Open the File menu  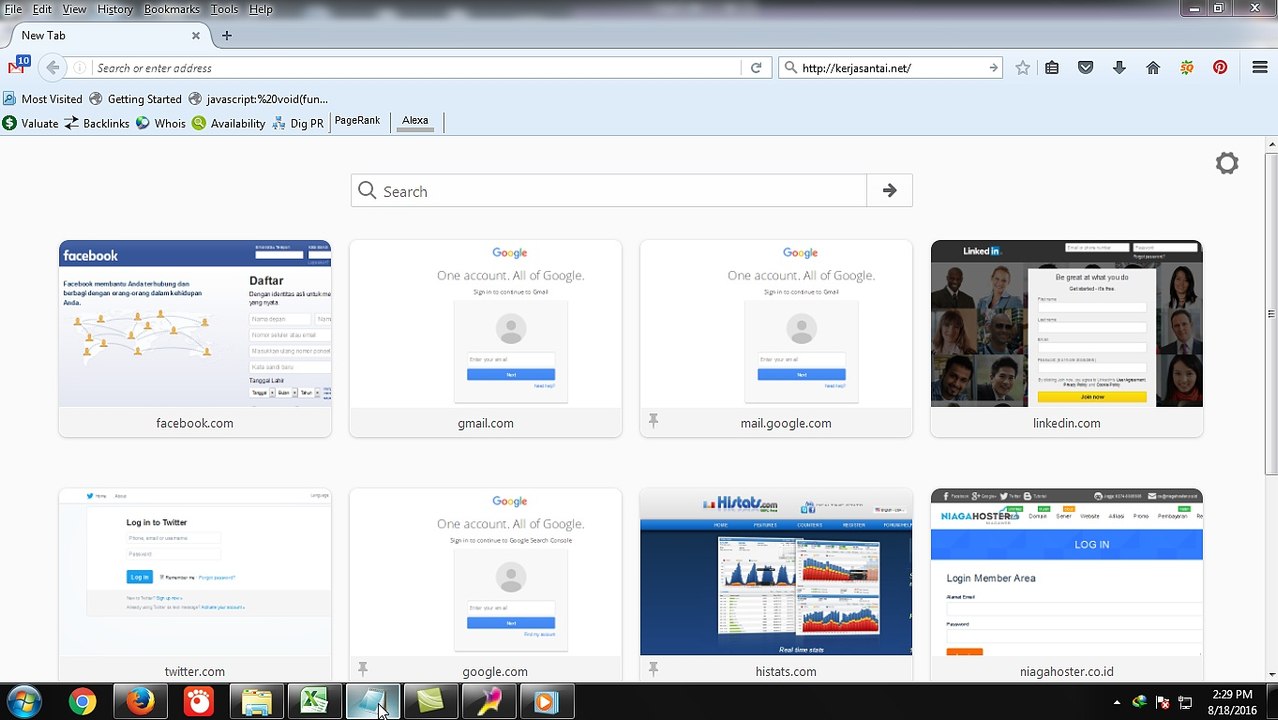click(x=13, y=9)
